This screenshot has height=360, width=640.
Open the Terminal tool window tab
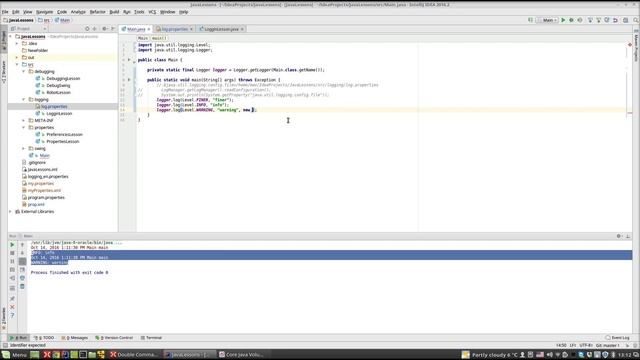tap(151, 338)
